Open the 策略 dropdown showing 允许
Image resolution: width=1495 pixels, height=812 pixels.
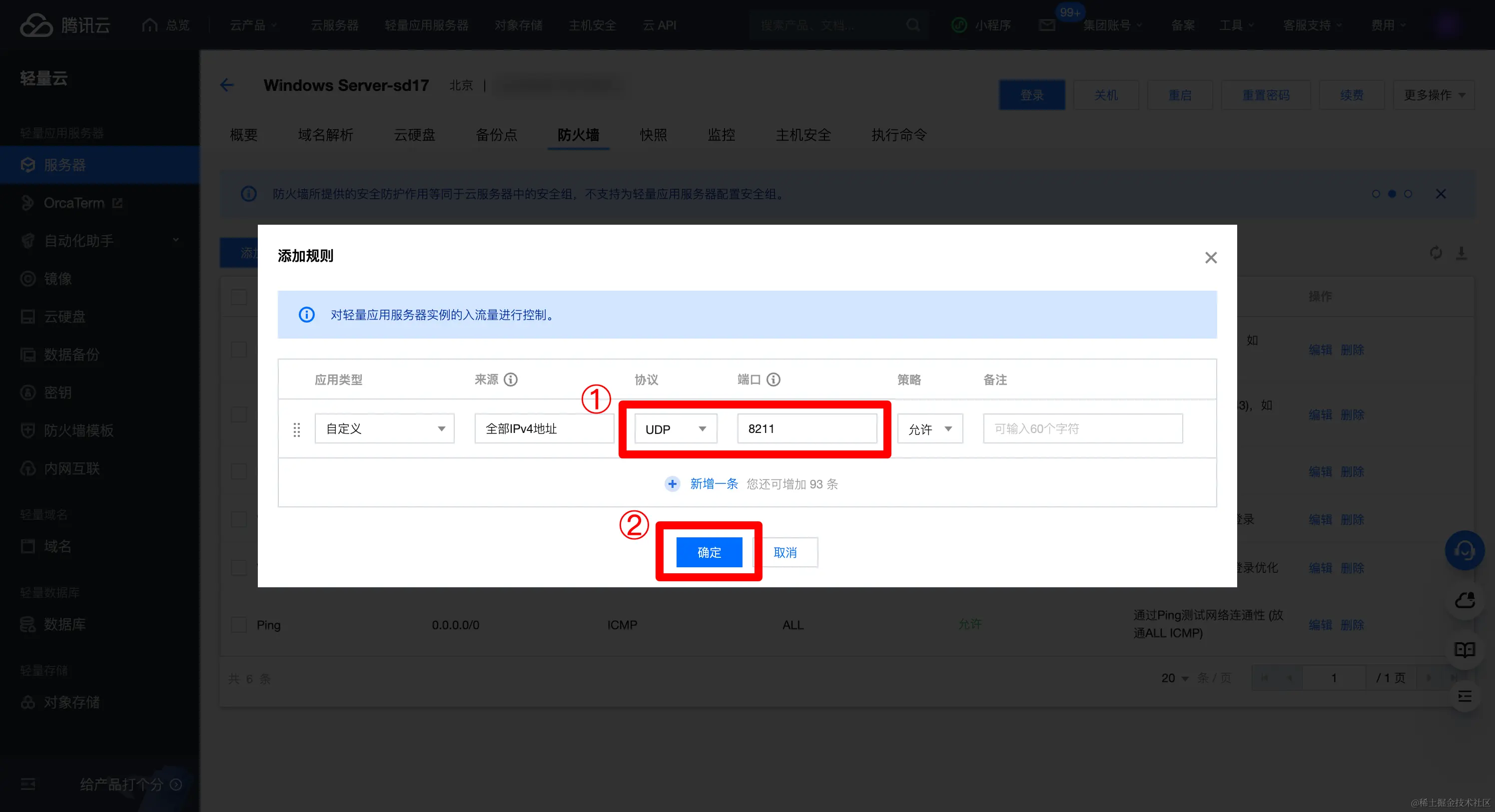930,428
